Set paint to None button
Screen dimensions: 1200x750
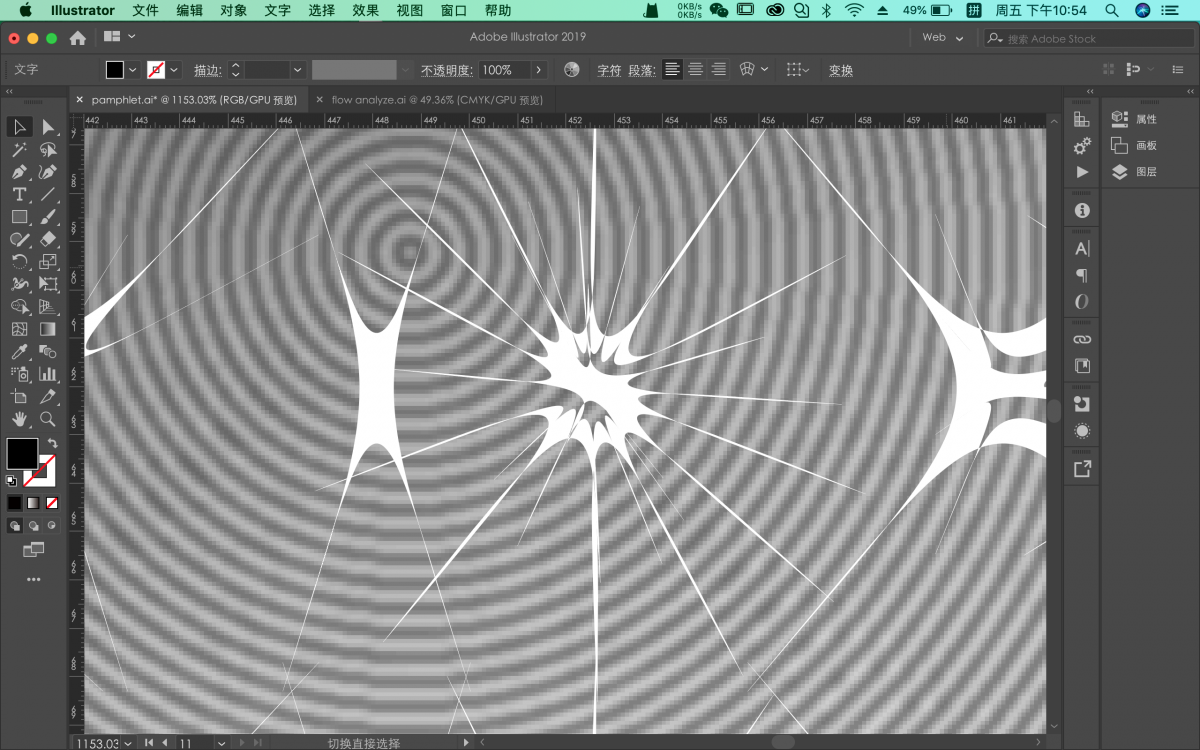click(52, 503)
